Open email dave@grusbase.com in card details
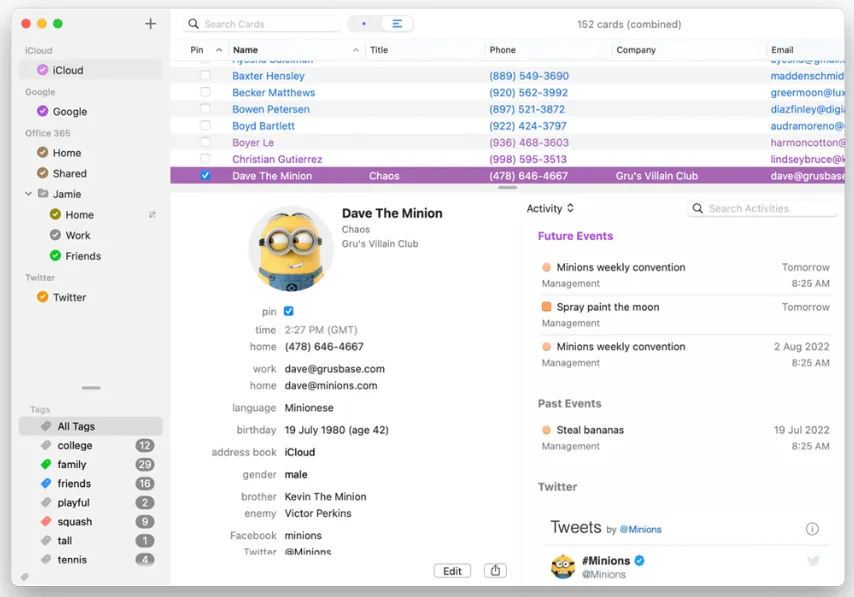 [334, 369]
